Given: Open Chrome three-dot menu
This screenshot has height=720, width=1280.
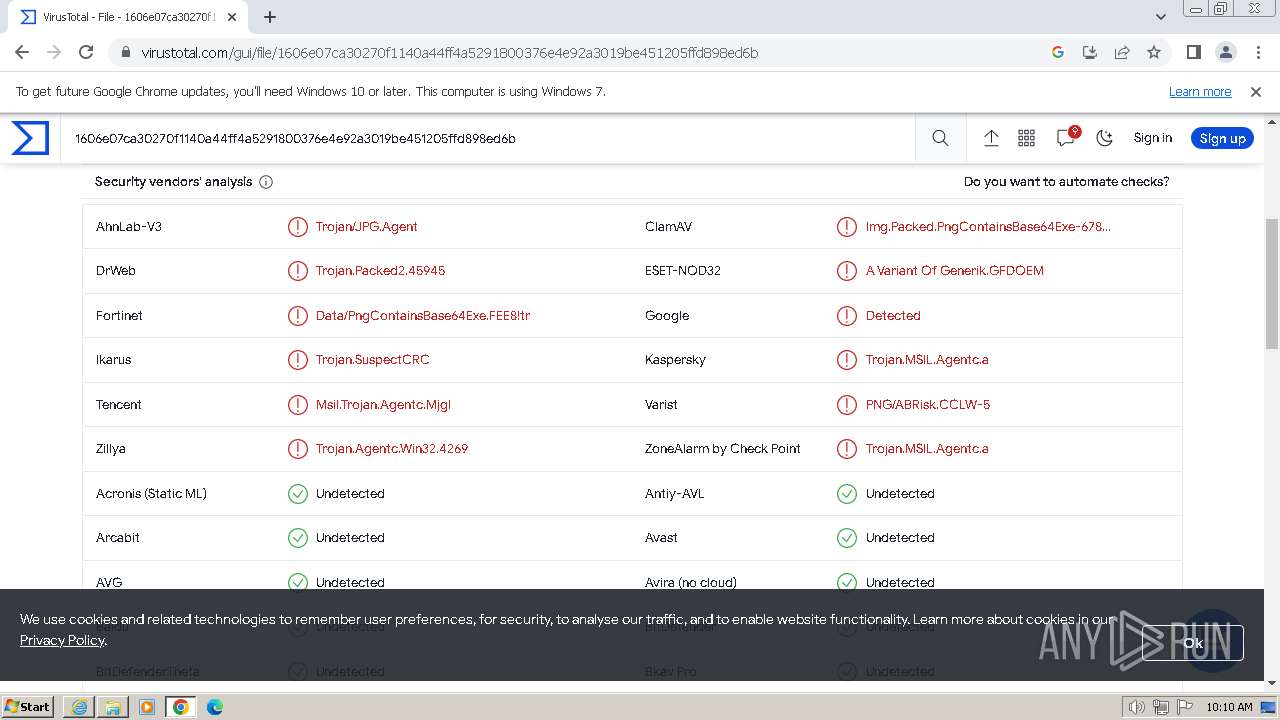Looking at the screenshot, I should pos(1257,52).
